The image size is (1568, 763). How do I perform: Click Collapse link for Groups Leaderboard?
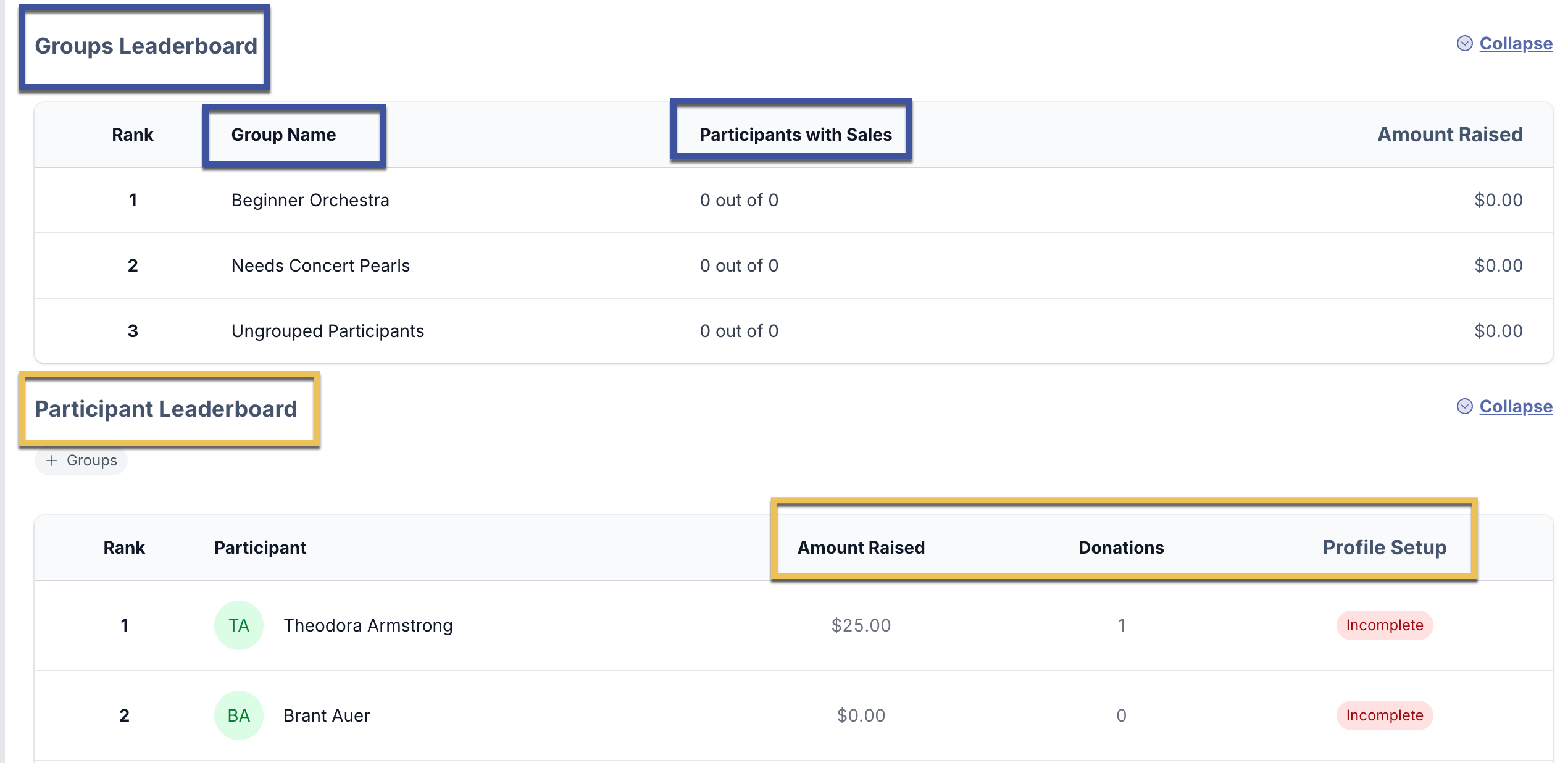point(1516,43)
